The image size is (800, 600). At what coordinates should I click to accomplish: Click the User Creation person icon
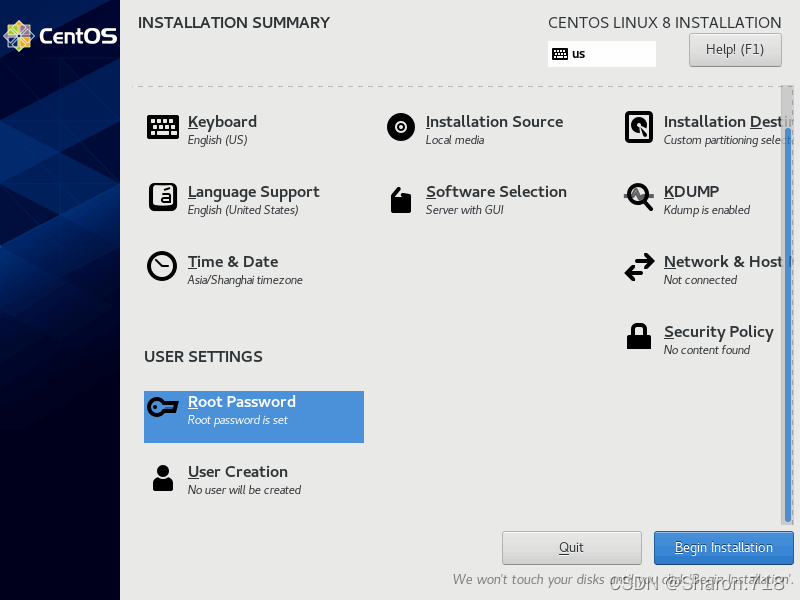coord(163,478)
